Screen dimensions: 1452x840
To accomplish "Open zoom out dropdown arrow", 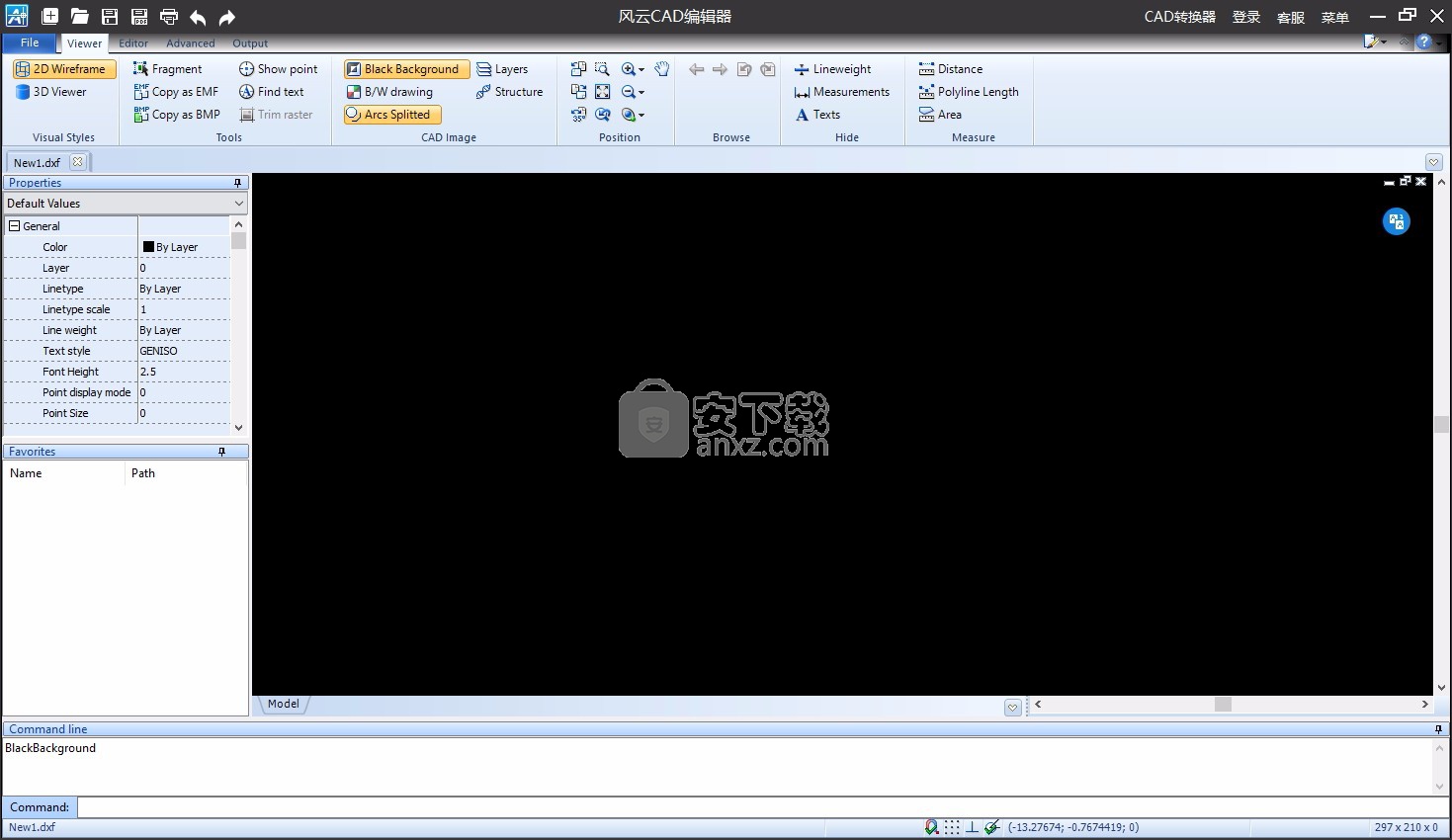I will point(641,93).
